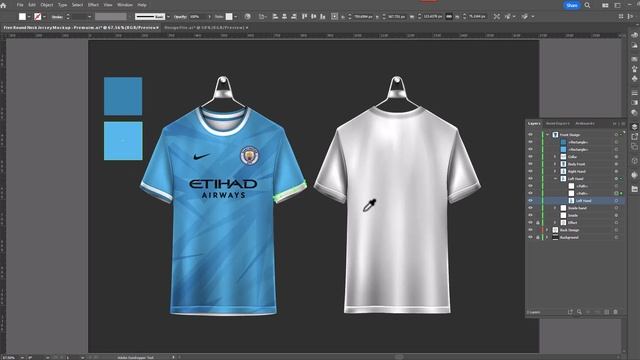The height and width of the screenshot is (360, 640).
Task: Click the Transform icon after the height field
Action: point(496,16)
